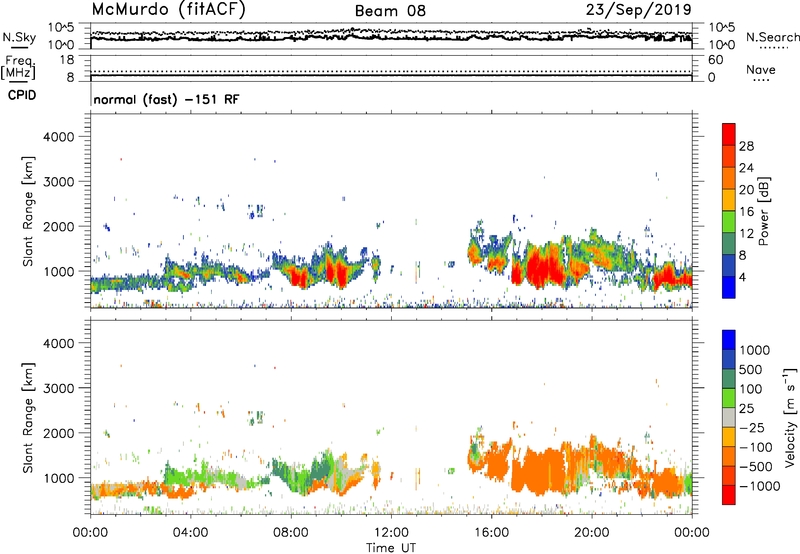Click the date '23/Sep/2019'
This screenshot has height=554, width=800.
639,10
